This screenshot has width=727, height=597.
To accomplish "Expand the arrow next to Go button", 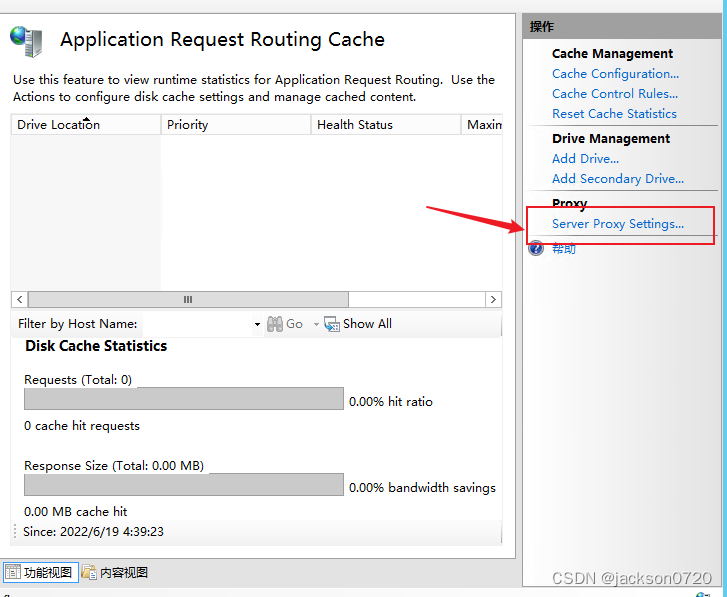I will 316,324.
